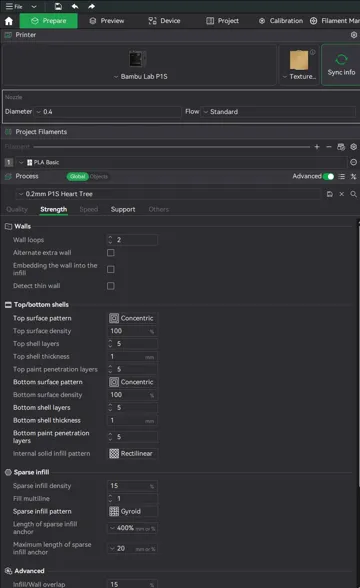This screenshot has width=360, height=588.
Task: Click the Sync info button
Action: coord(341,64)
